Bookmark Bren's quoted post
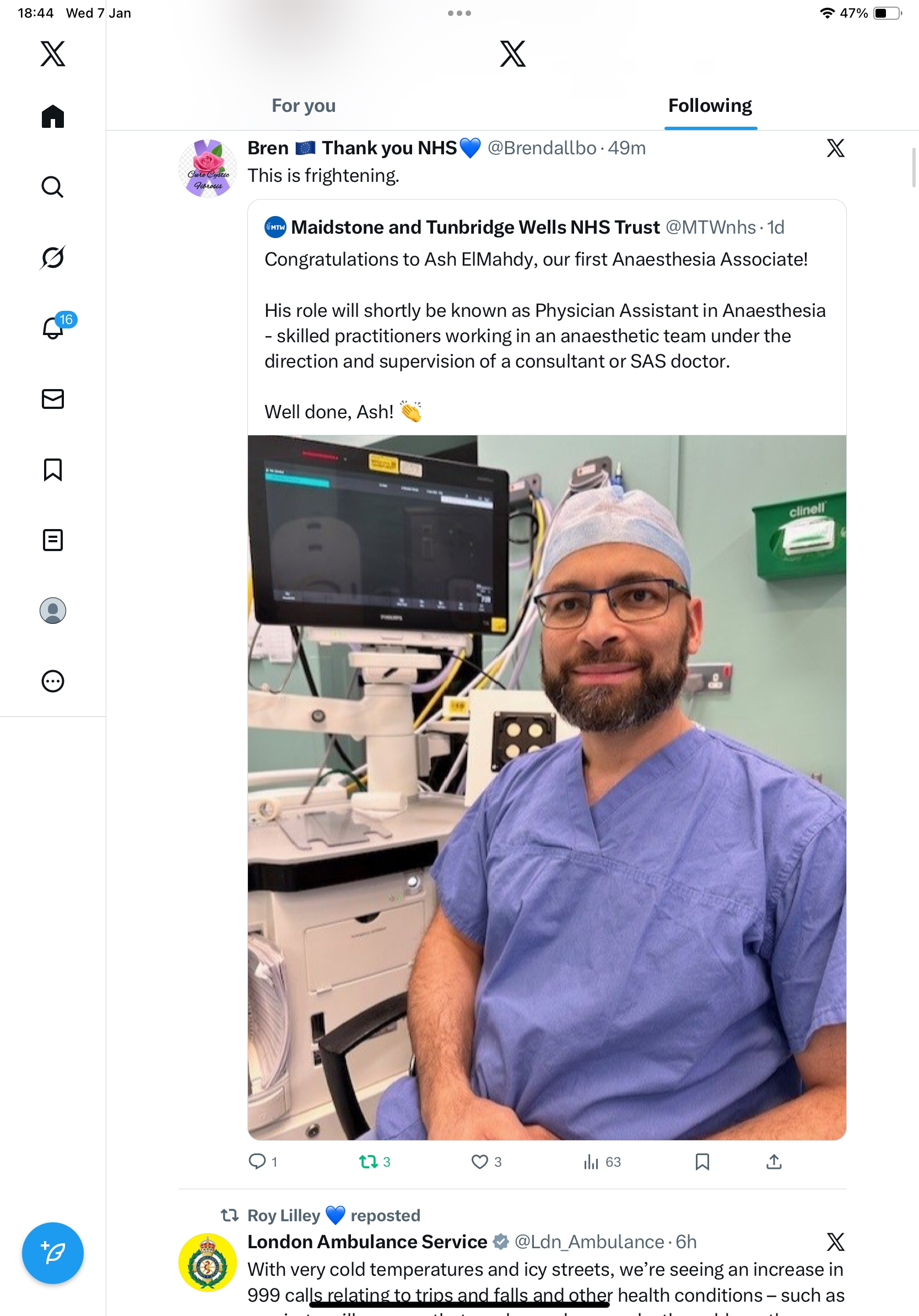The height and width of the screenshot is (1316, 919). [x=702, y=1162]
